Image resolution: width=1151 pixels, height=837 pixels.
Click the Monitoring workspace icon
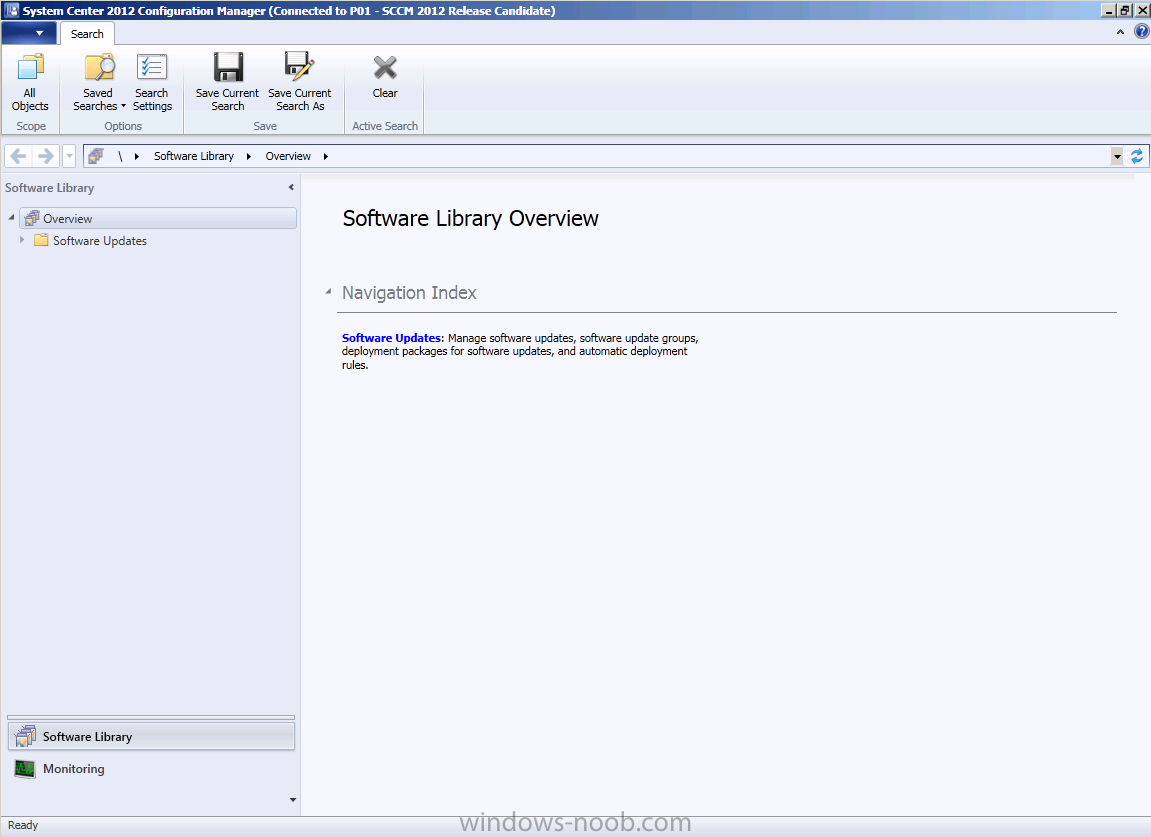tap(25, 769)
